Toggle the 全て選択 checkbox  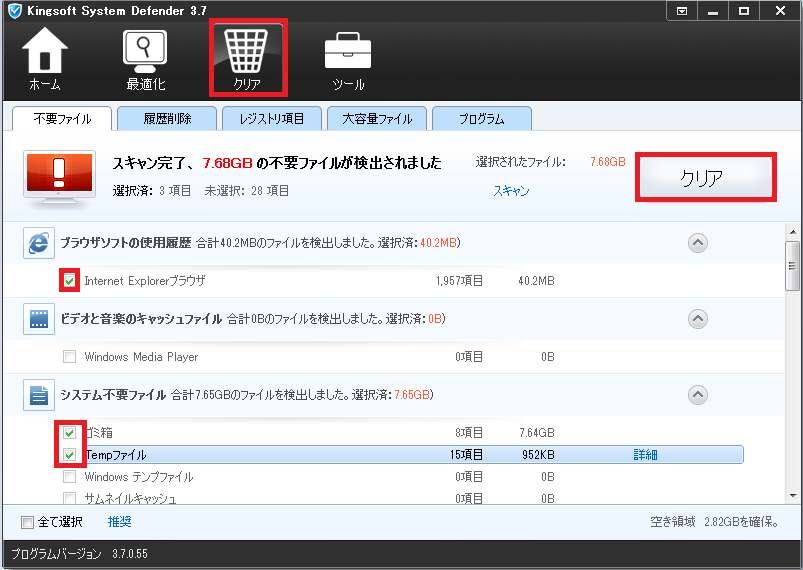[27, 522]
